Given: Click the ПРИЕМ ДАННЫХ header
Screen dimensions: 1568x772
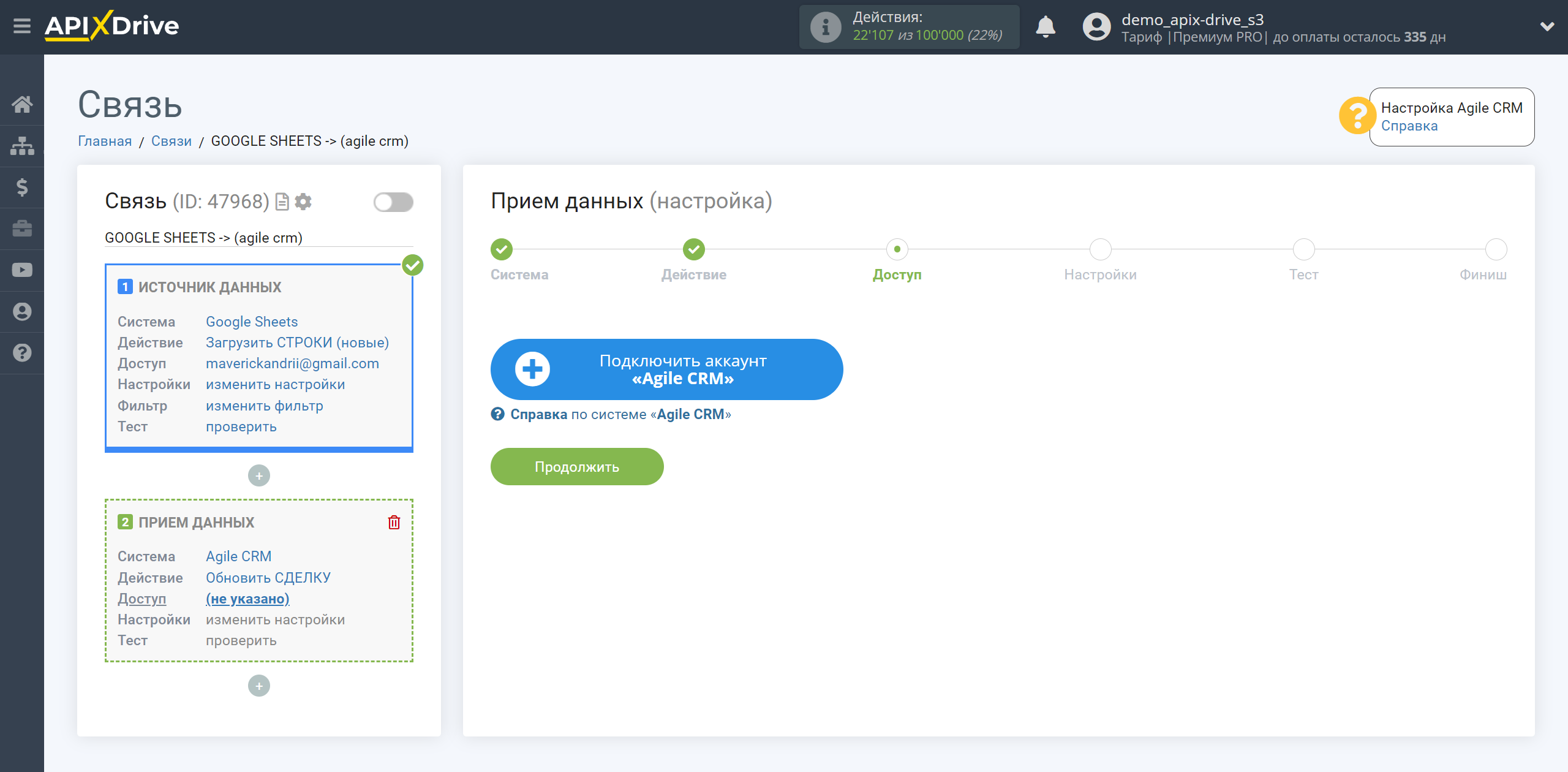Looking at the screenshot, I should (x=196, y=523).
